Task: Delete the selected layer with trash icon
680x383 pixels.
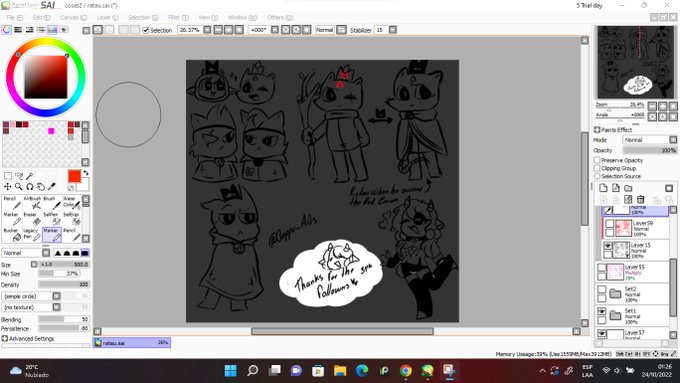Action: (641, 199)
